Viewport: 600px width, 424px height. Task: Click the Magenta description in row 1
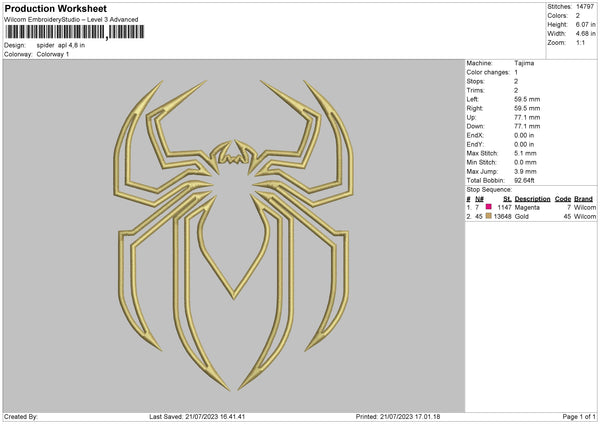[x=527, y=207]
